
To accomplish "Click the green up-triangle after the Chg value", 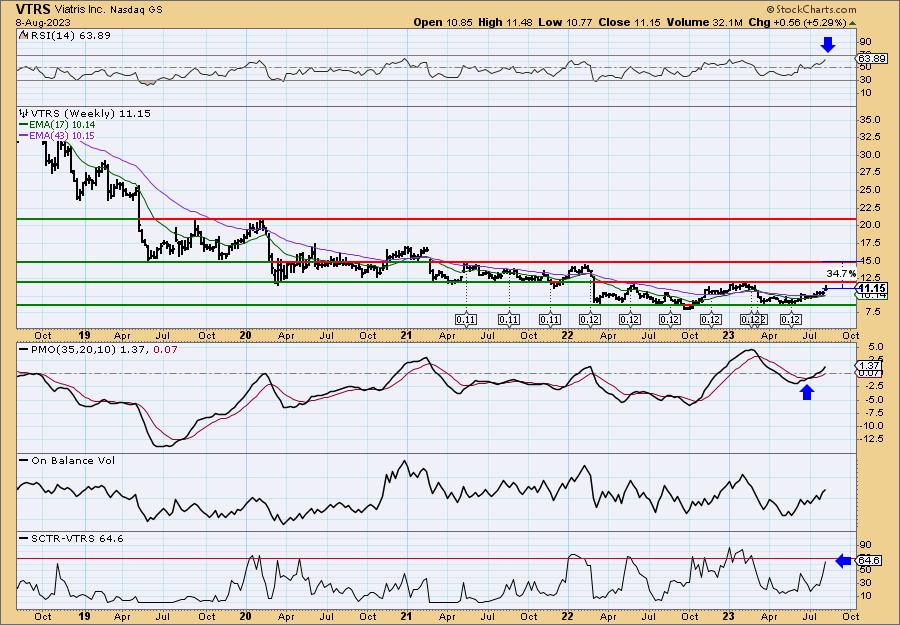I will [852, 23].
